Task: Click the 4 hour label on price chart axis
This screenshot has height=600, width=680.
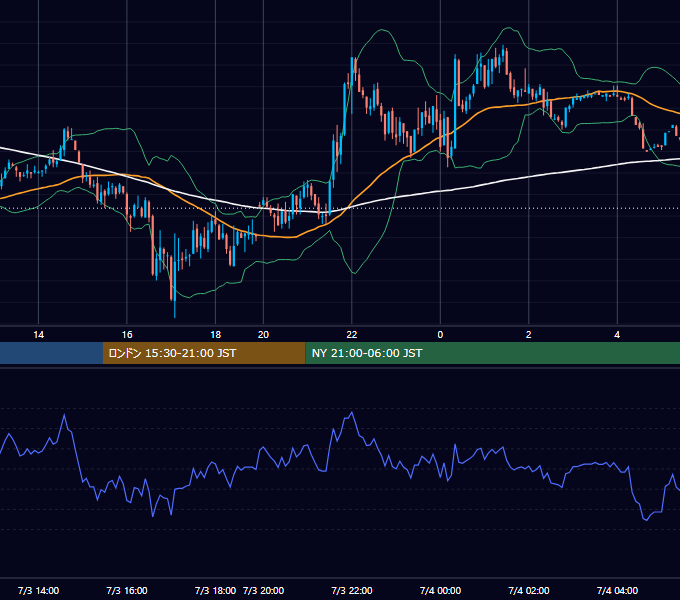Action: point(617,335)
